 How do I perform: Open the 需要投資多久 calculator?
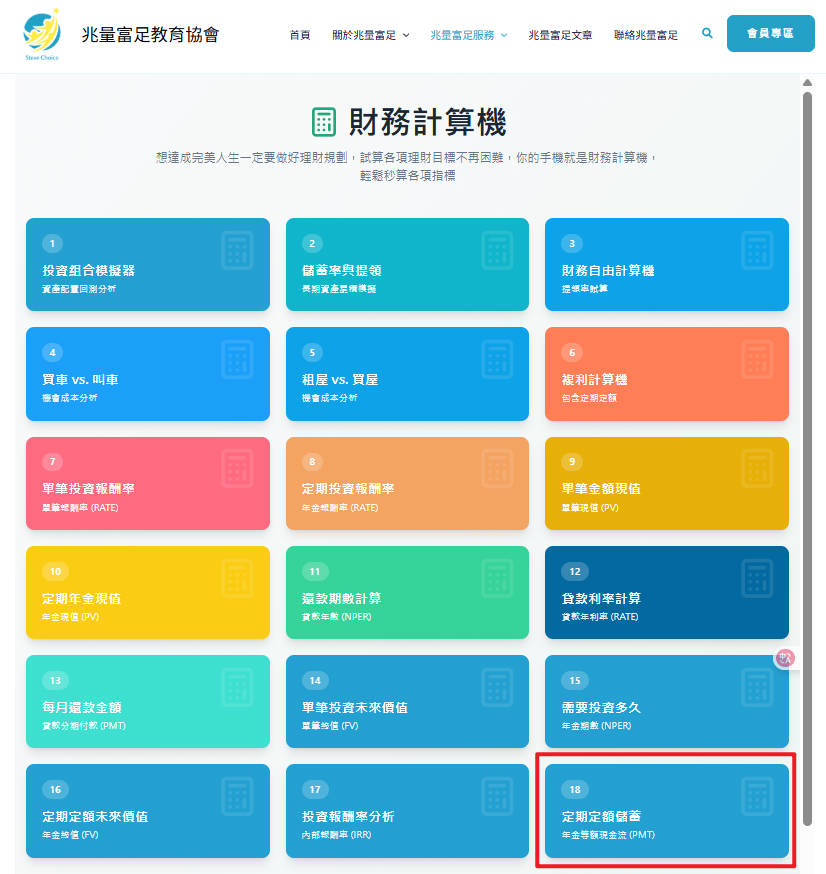[666, 701]
